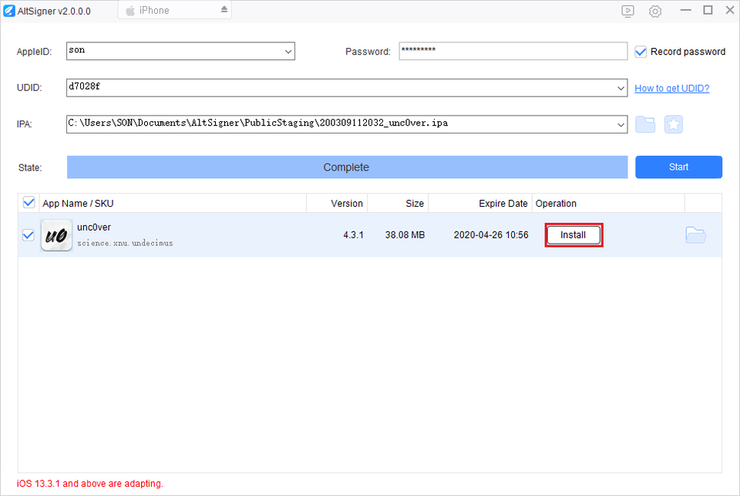Image resolution: width=740 pixels, height=496 pixels.
Task: Select the unc0ver app name text
Action: (94, 227)
